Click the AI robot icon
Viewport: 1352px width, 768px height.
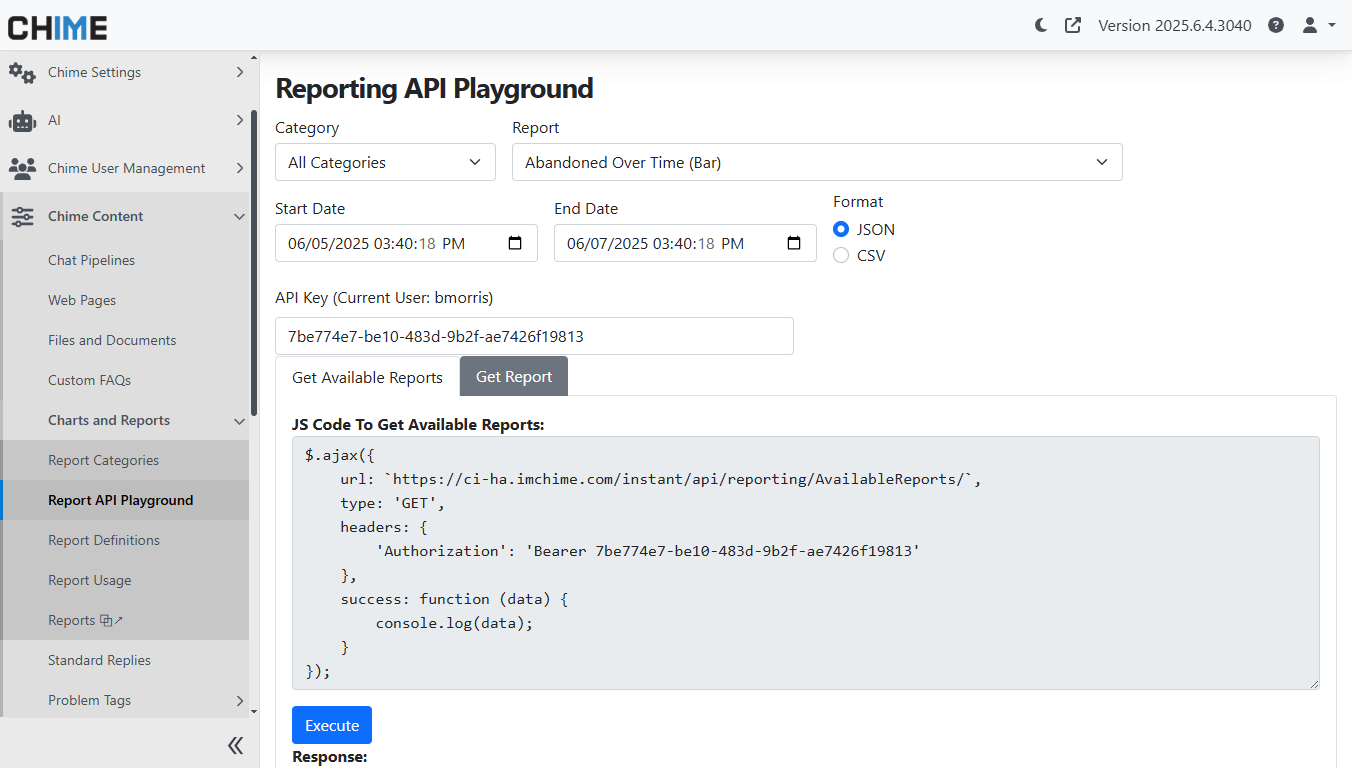coord(22,120)
